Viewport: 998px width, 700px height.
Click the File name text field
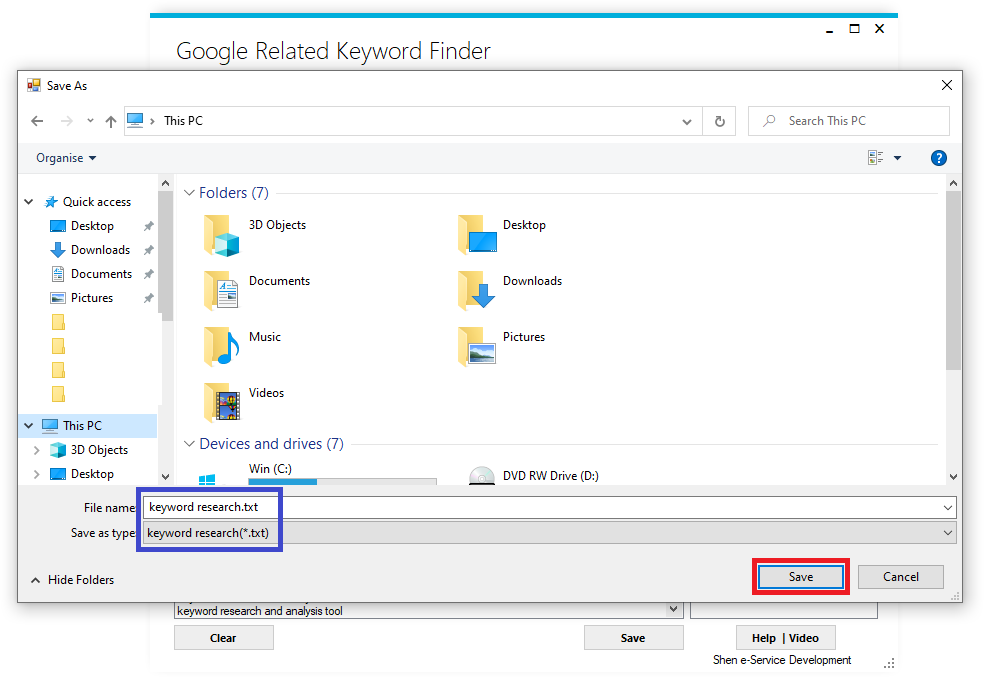(x=540, y=507)
